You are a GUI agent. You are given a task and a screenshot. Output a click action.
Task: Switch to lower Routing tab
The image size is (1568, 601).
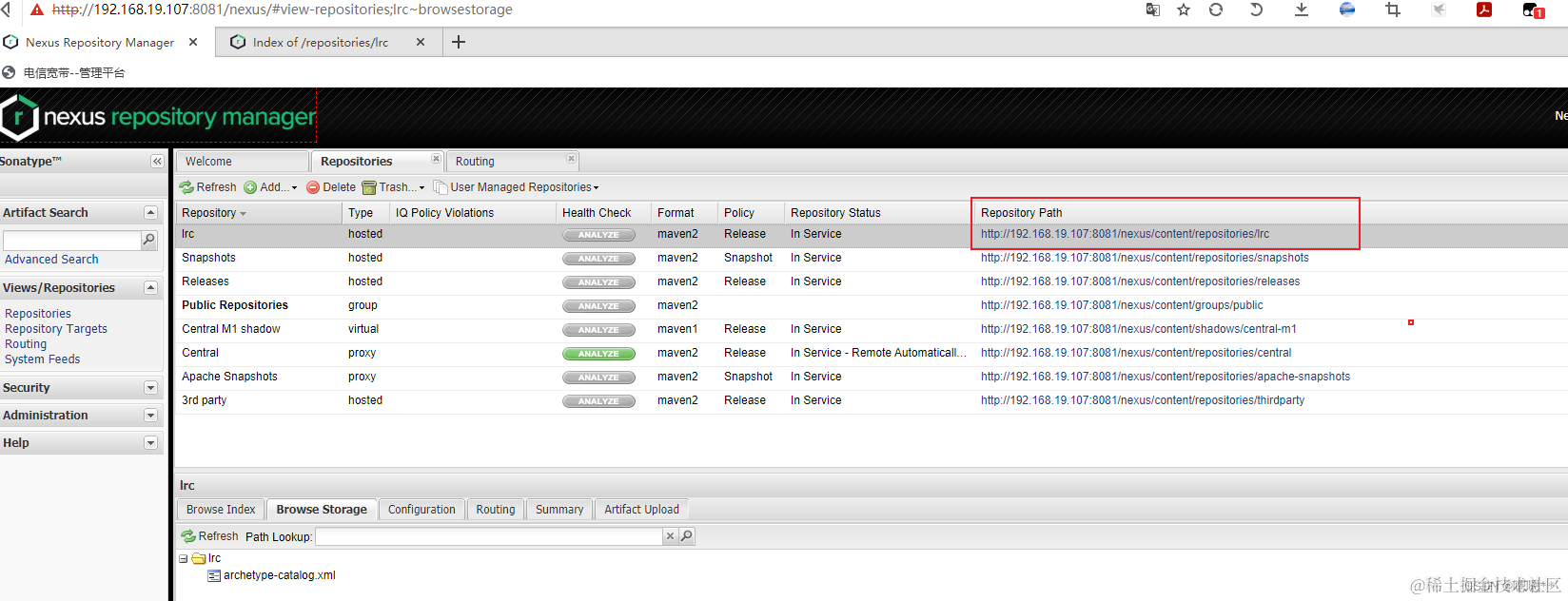(x=496, y=510)
